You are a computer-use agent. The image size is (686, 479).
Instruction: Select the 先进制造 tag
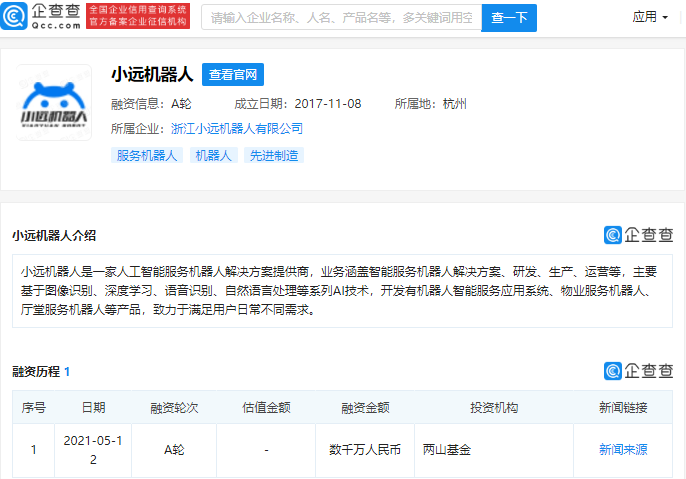point(274,155)
